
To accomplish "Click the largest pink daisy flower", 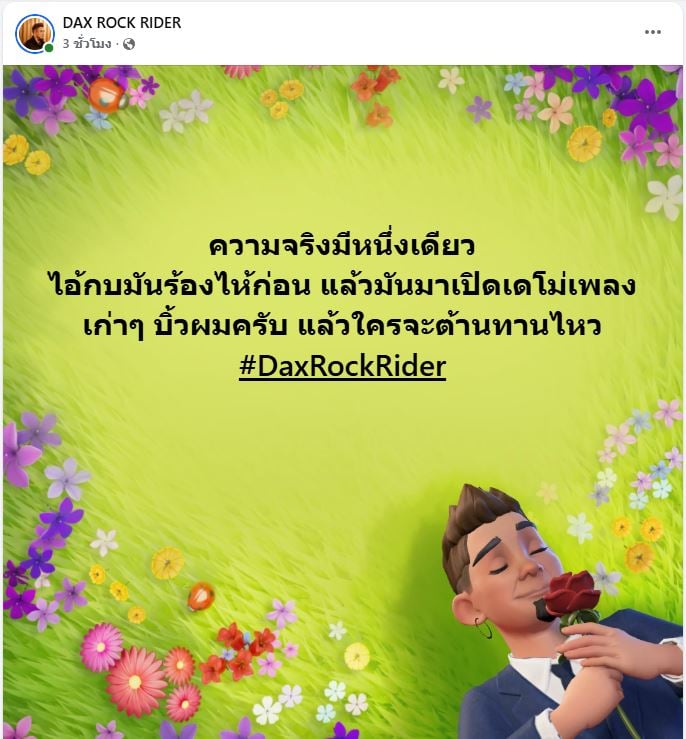I will (136, 682).
